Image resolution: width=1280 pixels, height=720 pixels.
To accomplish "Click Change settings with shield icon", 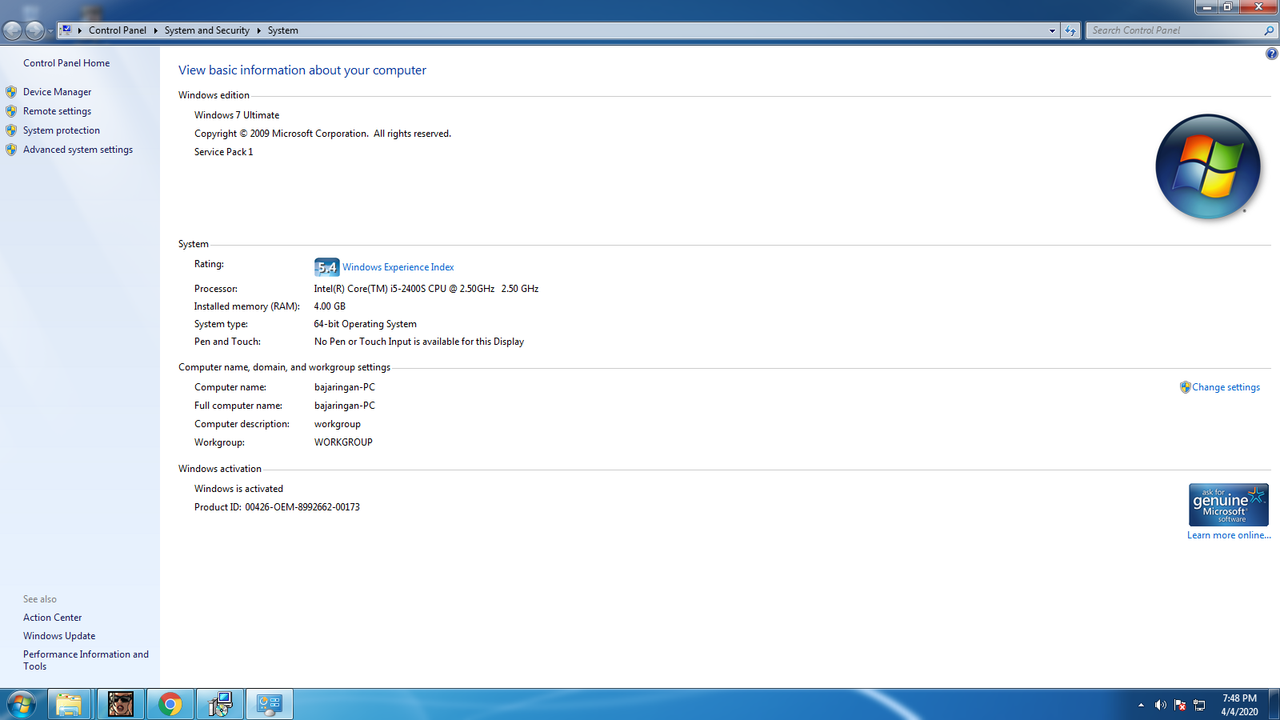I will tap(1220, 387).
